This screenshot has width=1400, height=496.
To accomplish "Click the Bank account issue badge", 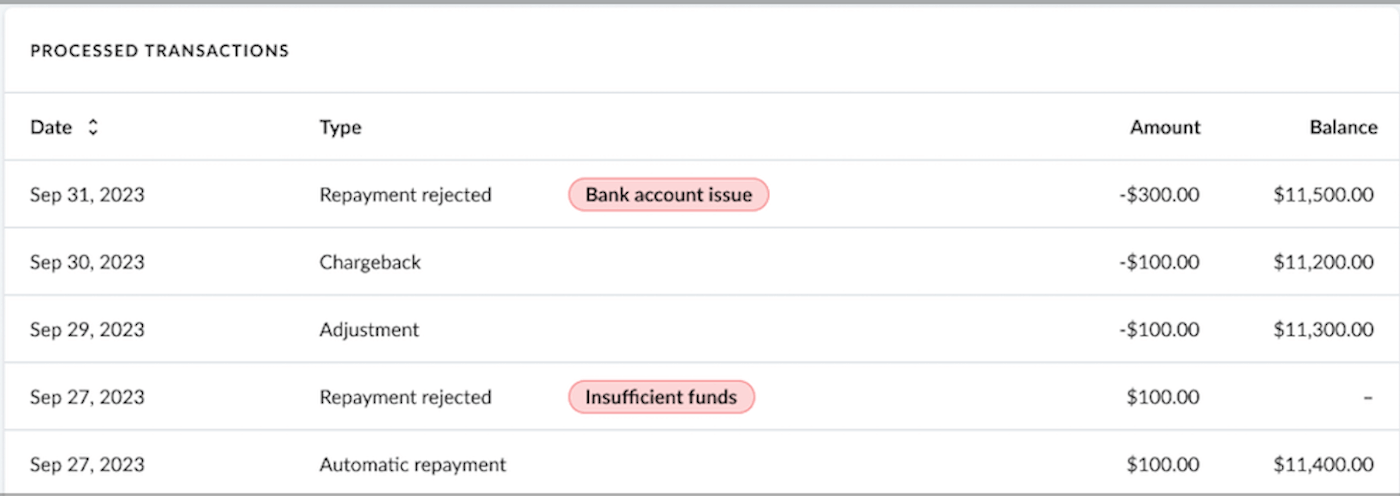I will click(668, 195).
